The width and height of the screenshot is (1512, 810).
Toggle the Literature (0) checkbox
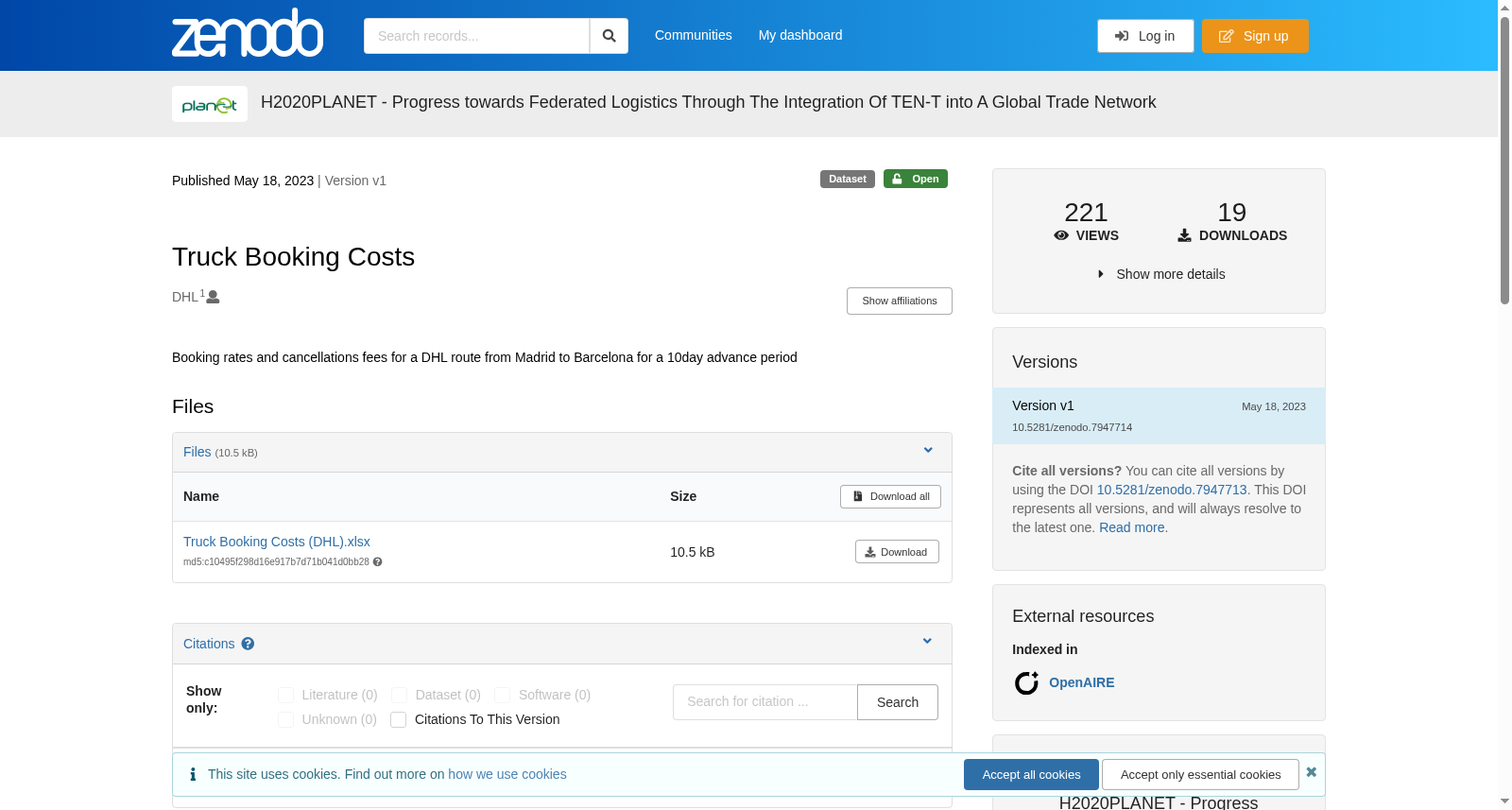285,696
